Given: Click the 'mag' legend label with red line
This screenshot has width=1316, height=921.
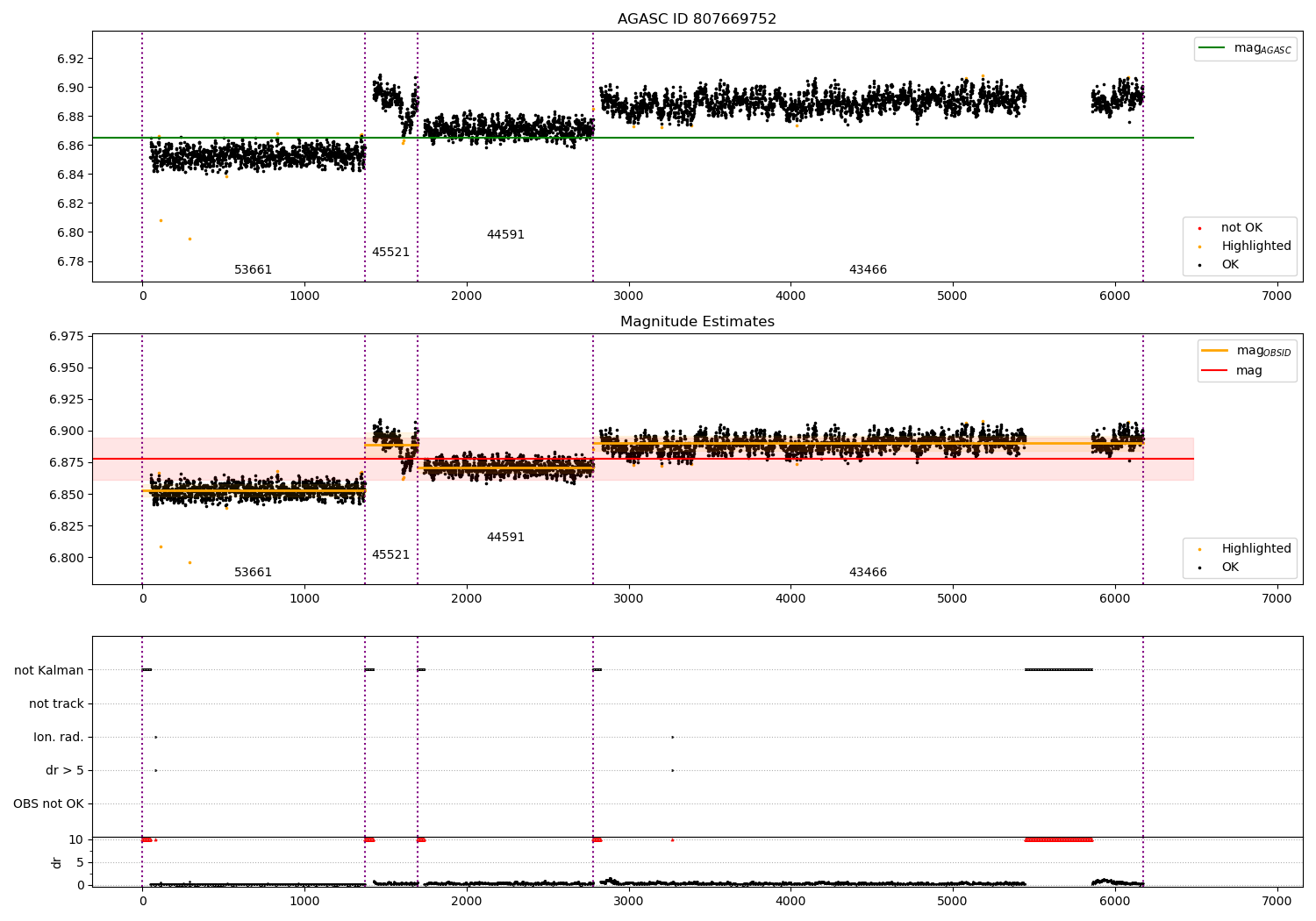Looking at the screenshot, I should tap(1249, 371).
